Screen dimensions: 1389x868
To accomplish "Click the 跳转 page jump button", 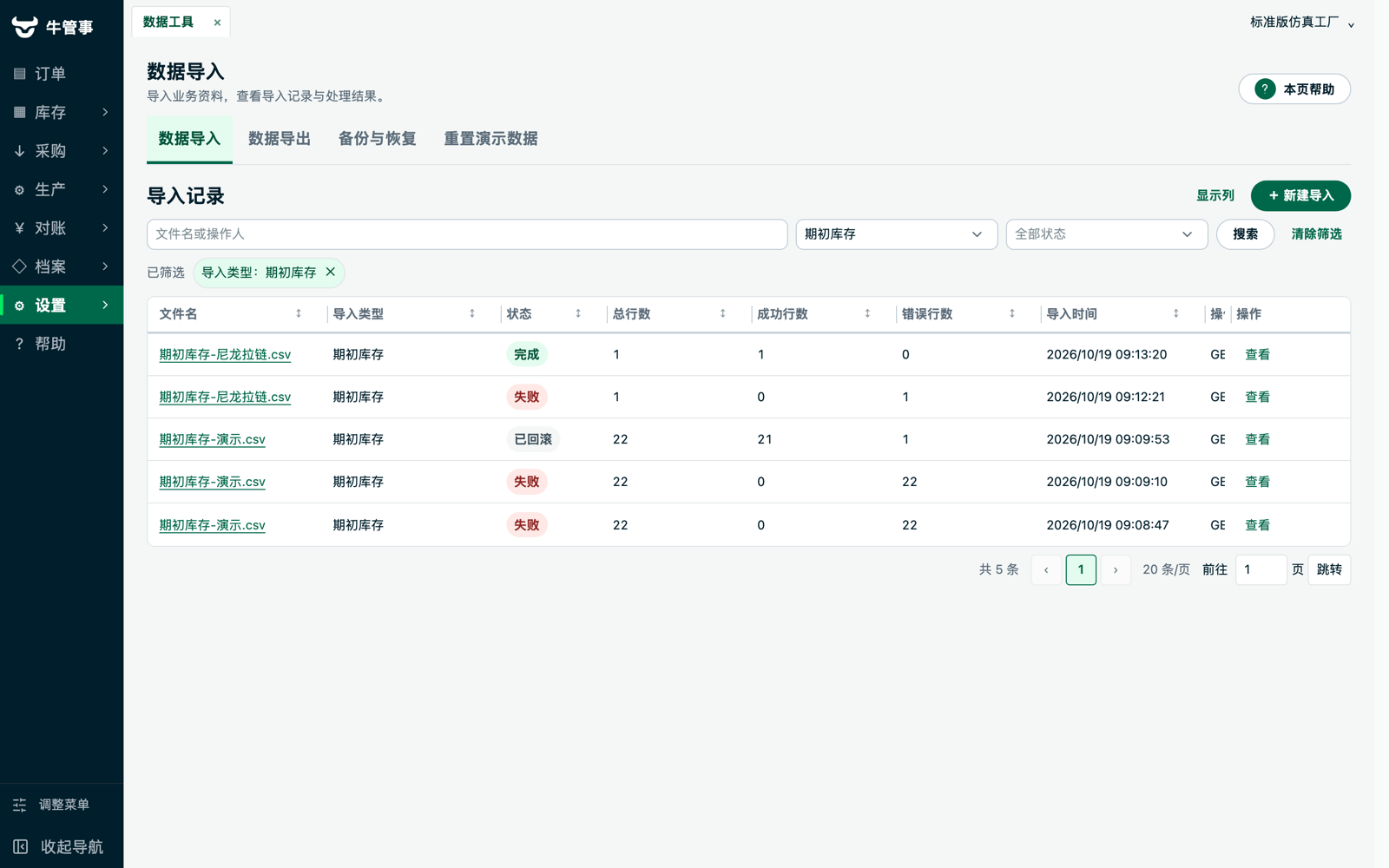I will pyautogui.click(x=1329, y=570).
